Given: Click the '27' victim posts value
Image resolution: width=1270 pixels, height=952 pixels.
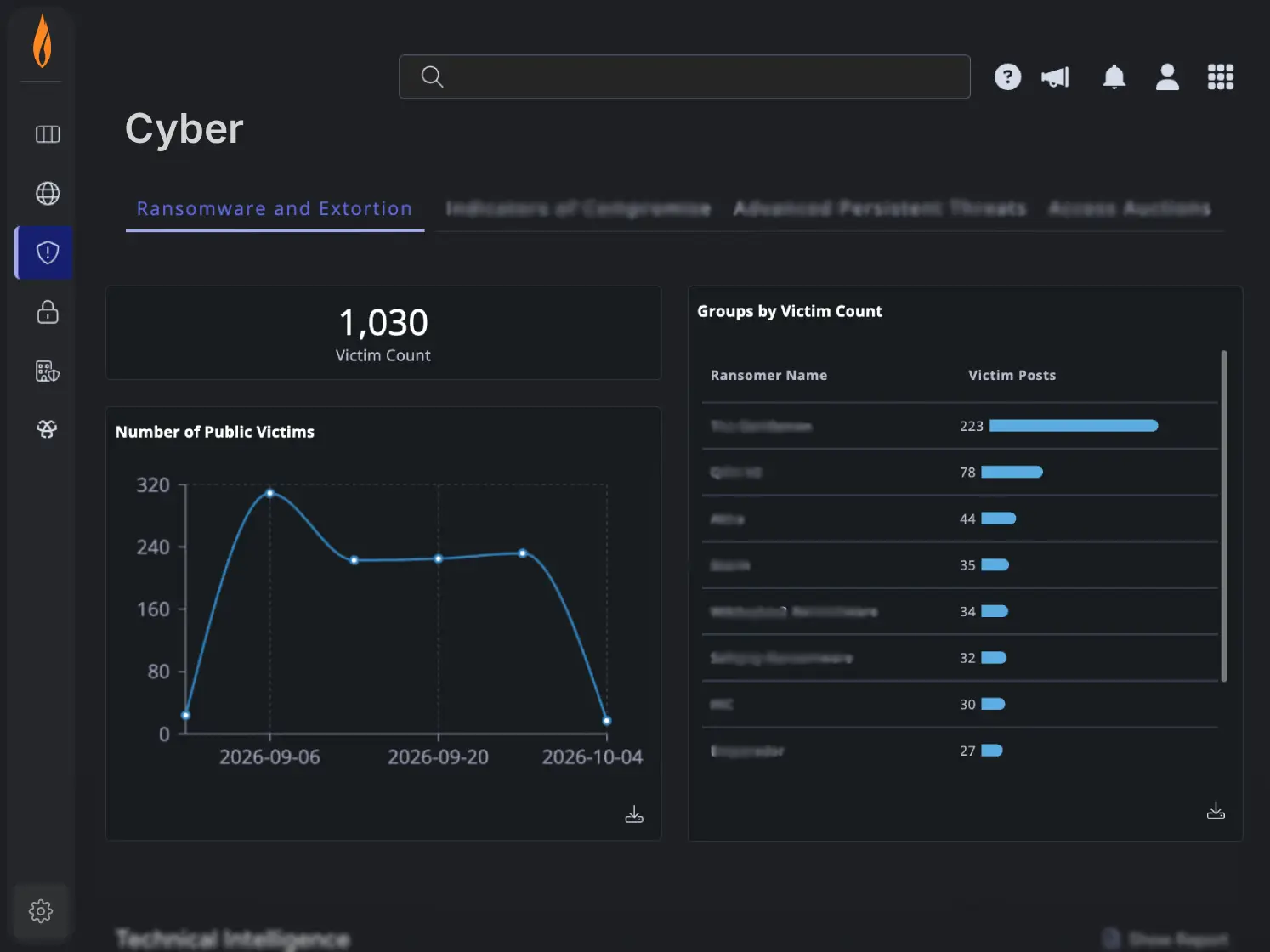Looking at the screenshot, I should (967, 751).
